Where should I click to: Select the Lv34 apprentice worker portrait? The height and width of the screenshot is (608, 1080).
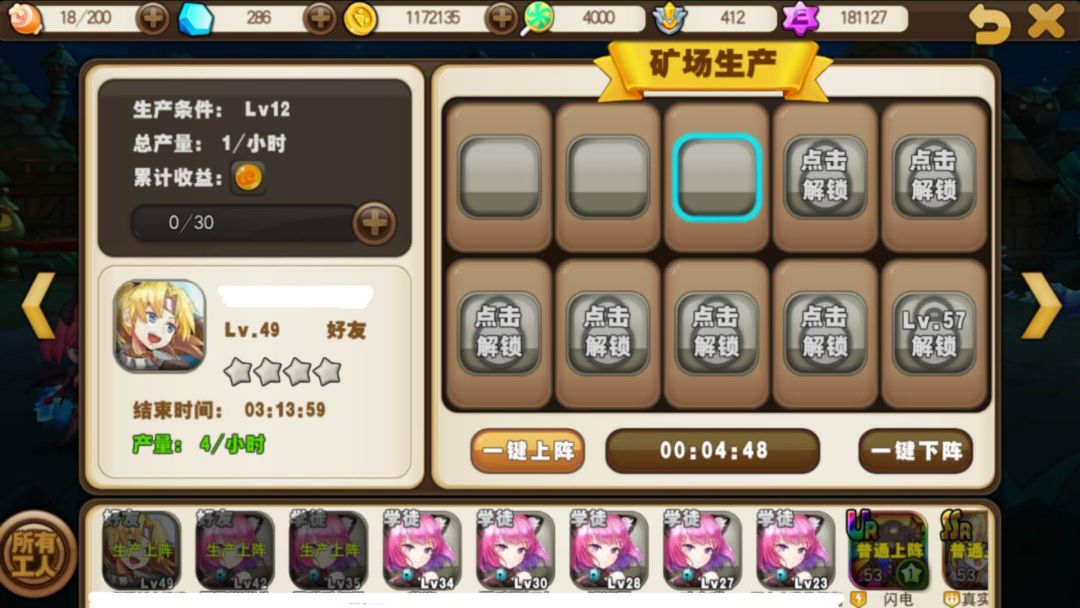click(x=422, y=551)
